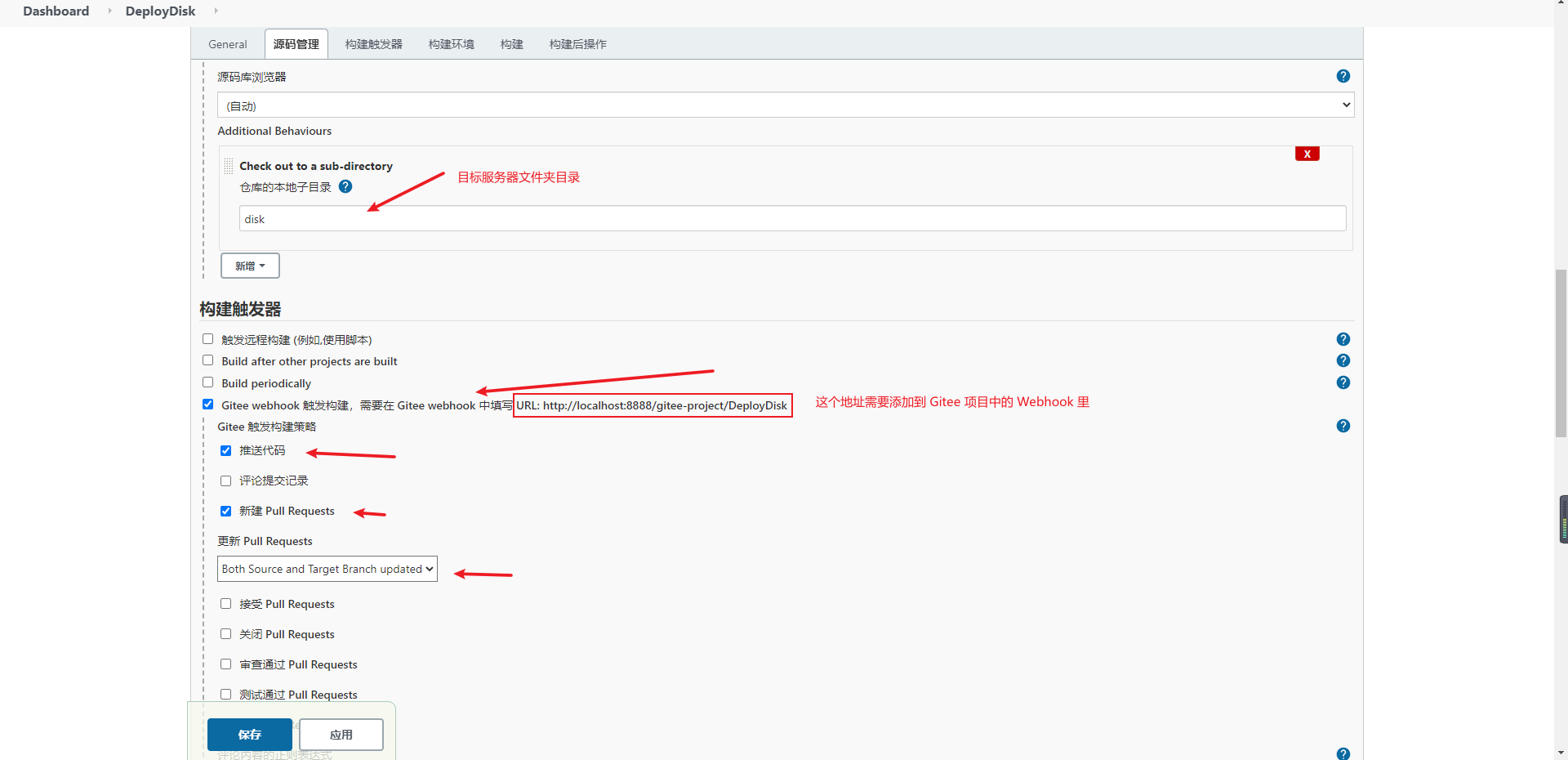
Task: Open help for 仓库的本地子目录
Action: [x=345, y=186]
